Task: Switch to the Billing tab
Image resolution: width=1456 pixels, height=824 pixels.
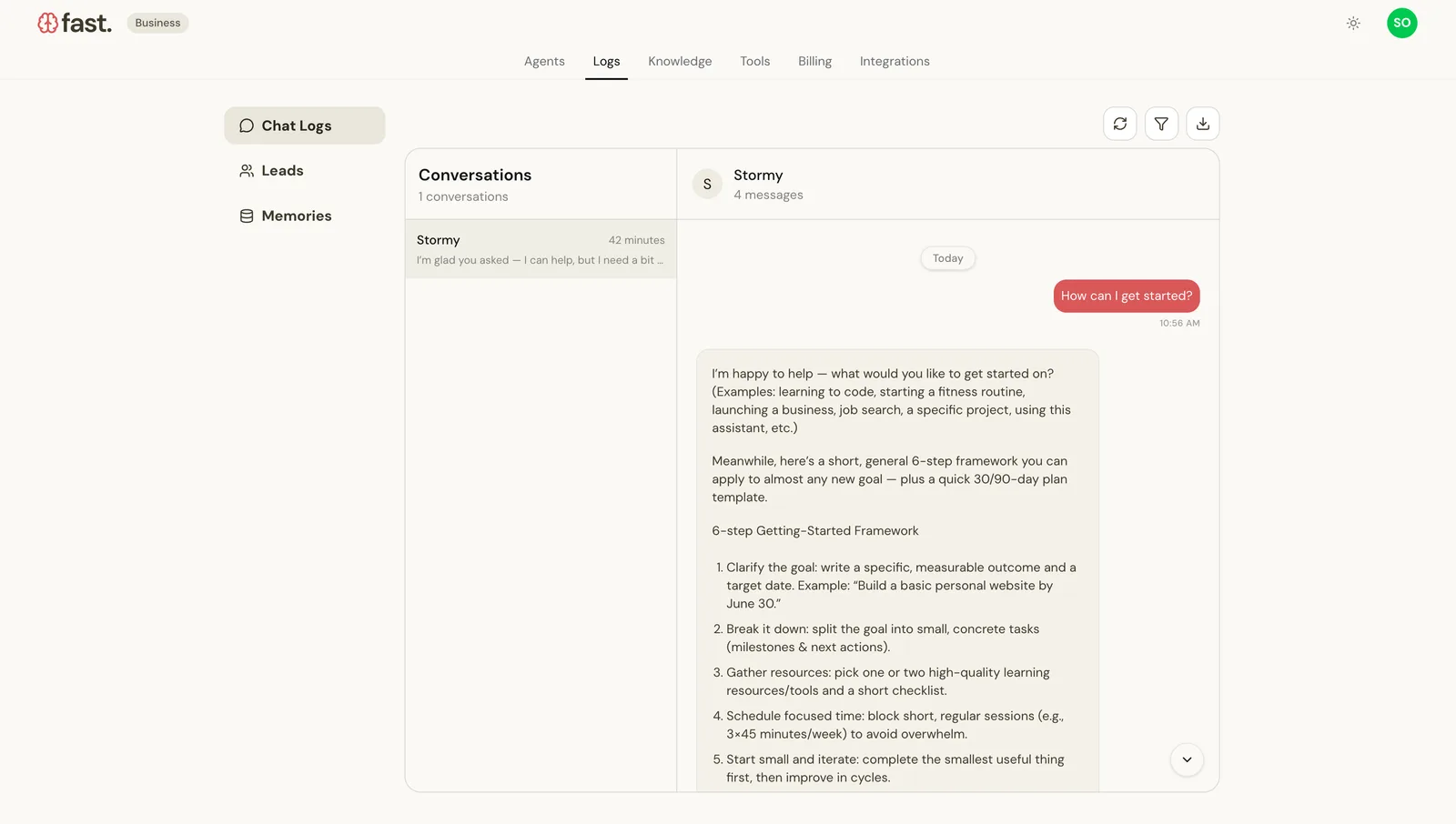Action: (814, 61)
